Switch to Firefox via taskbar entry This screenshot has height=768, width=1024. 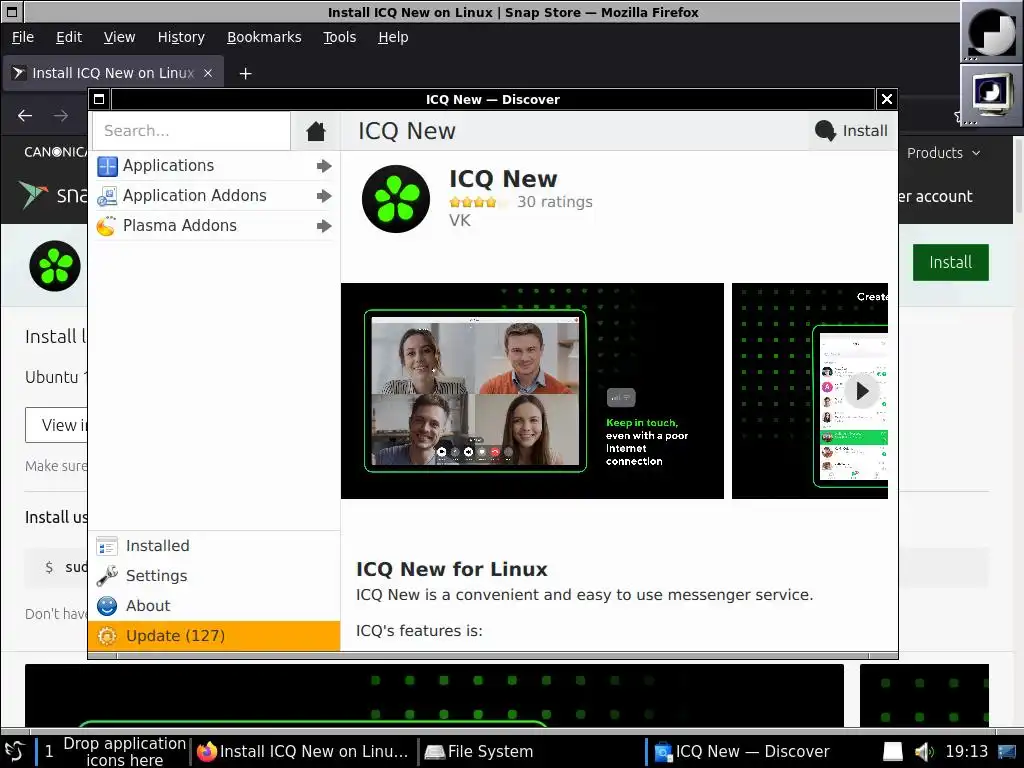click(x=303, y=751)
